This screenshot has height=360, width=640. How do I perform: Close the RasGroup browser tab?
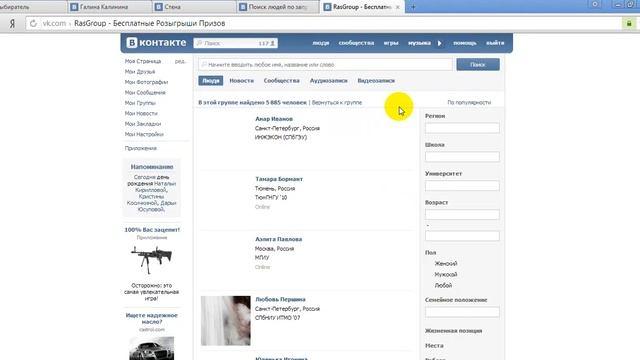pos(398,7)
